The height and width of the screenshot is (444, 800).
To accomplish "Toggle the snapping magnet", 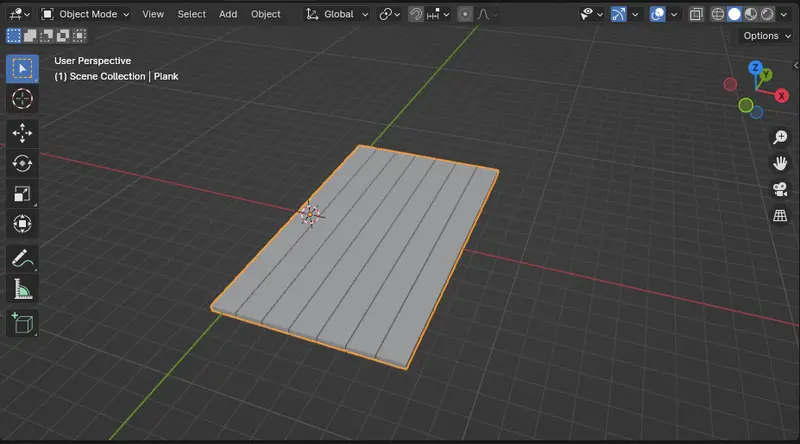I will (416, 15).
